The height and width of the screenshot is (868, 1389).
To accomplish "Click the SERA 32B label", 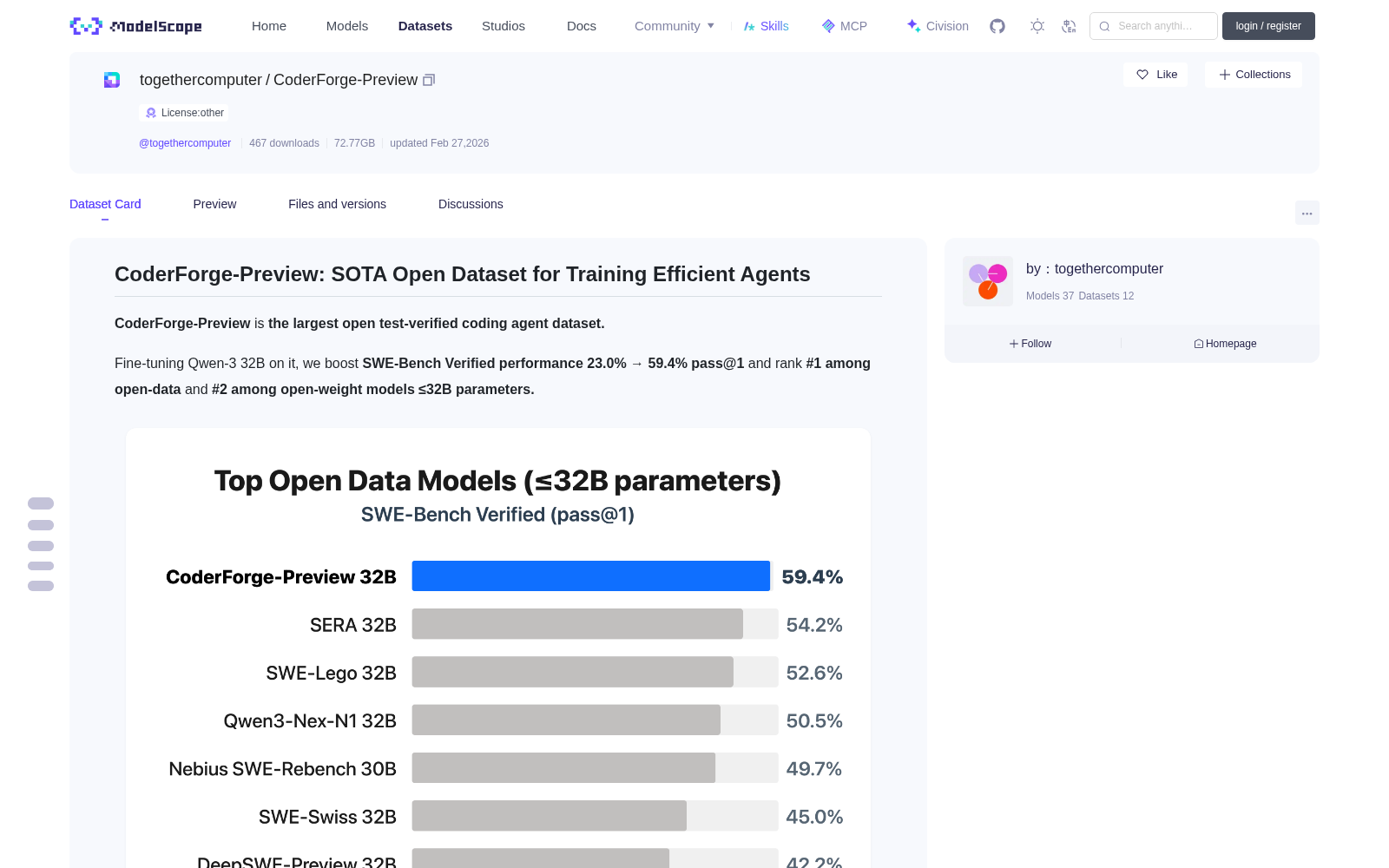I will (353, 625).
